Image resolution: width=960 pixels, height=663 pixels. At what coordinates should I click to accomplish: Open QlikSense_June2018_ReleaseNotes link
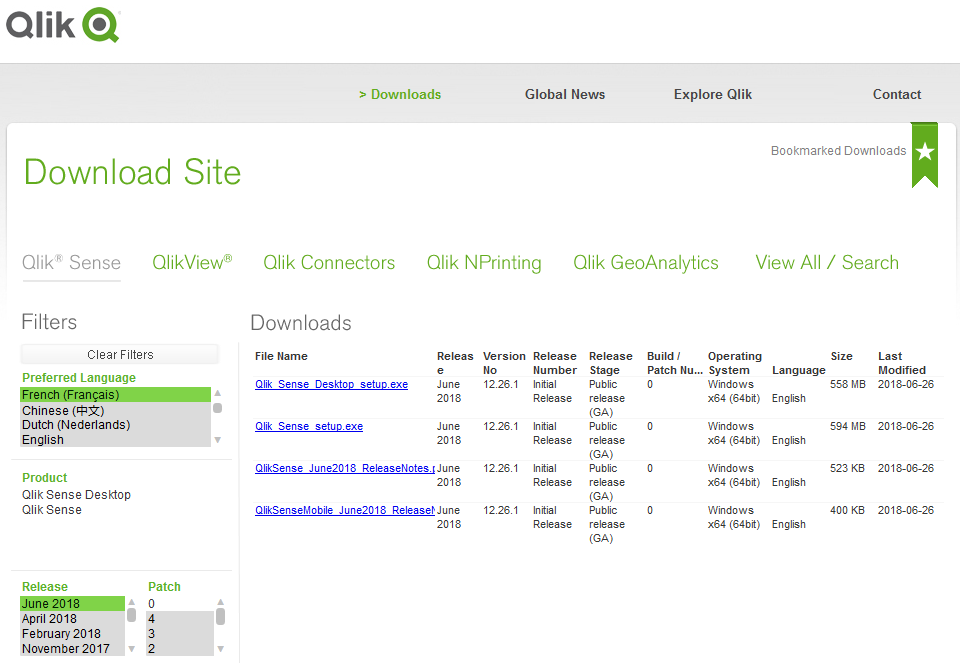coord(345,468)
